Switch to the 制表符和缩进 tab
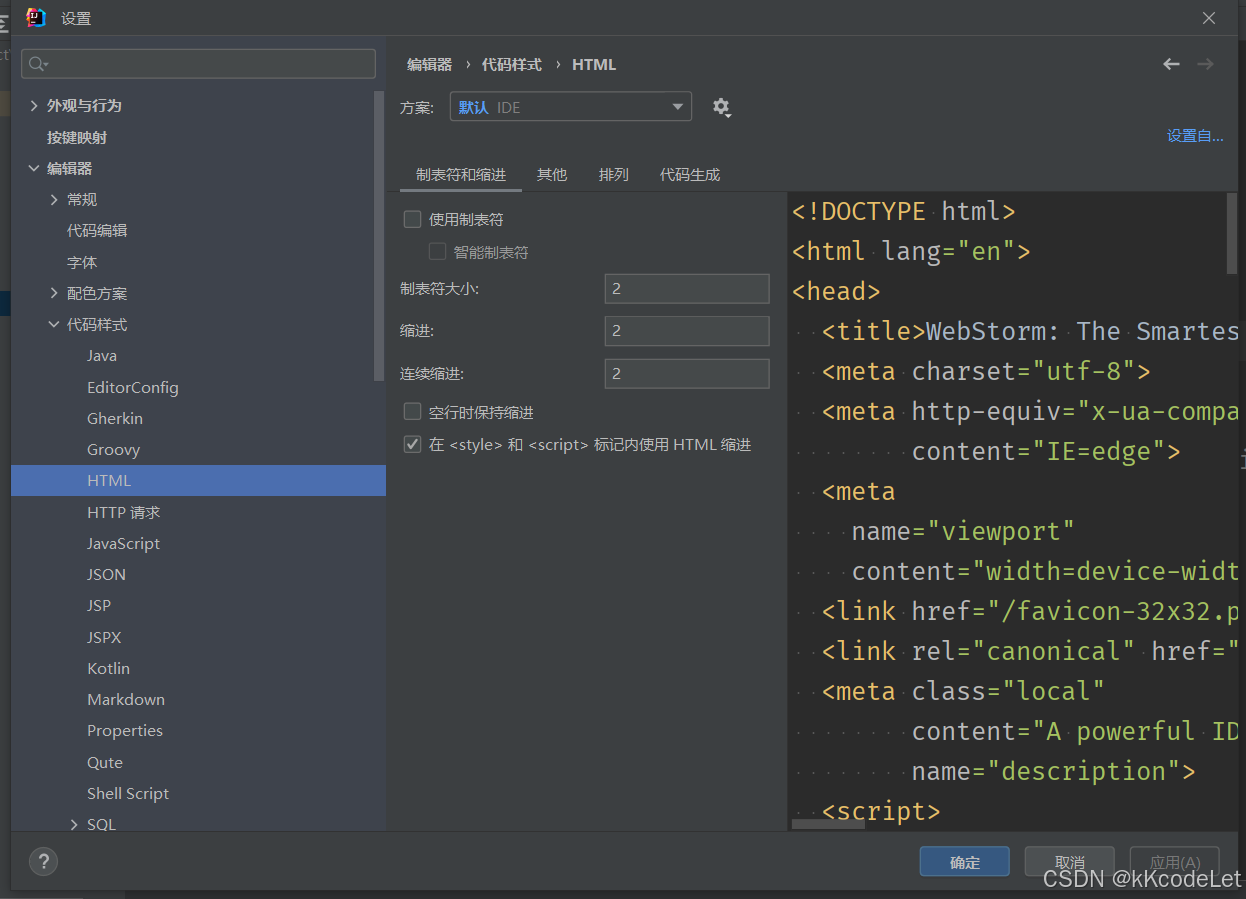The width and height of the screenshot is (1246, 899). 461,174
